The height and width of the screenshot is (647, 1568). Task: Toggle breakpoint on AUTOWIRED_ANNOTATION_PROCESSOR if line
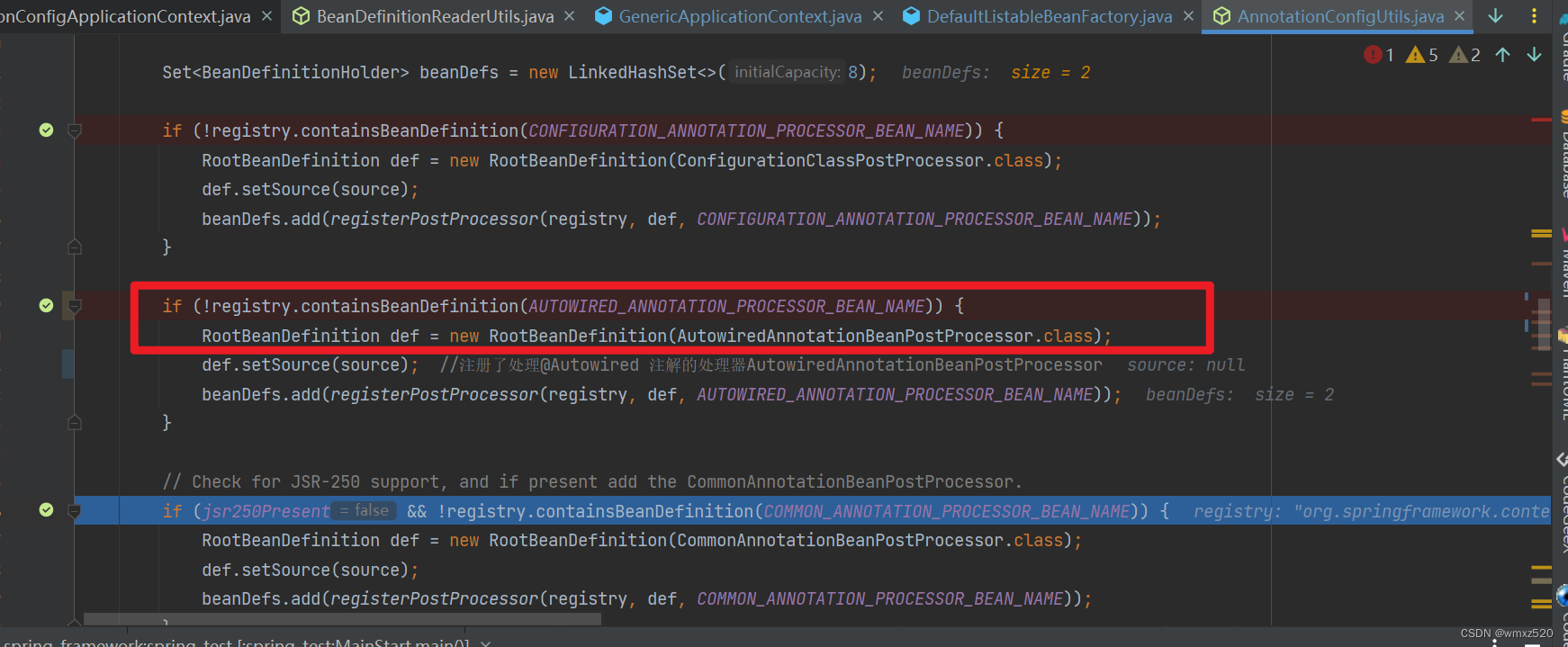tap(46, 306)
